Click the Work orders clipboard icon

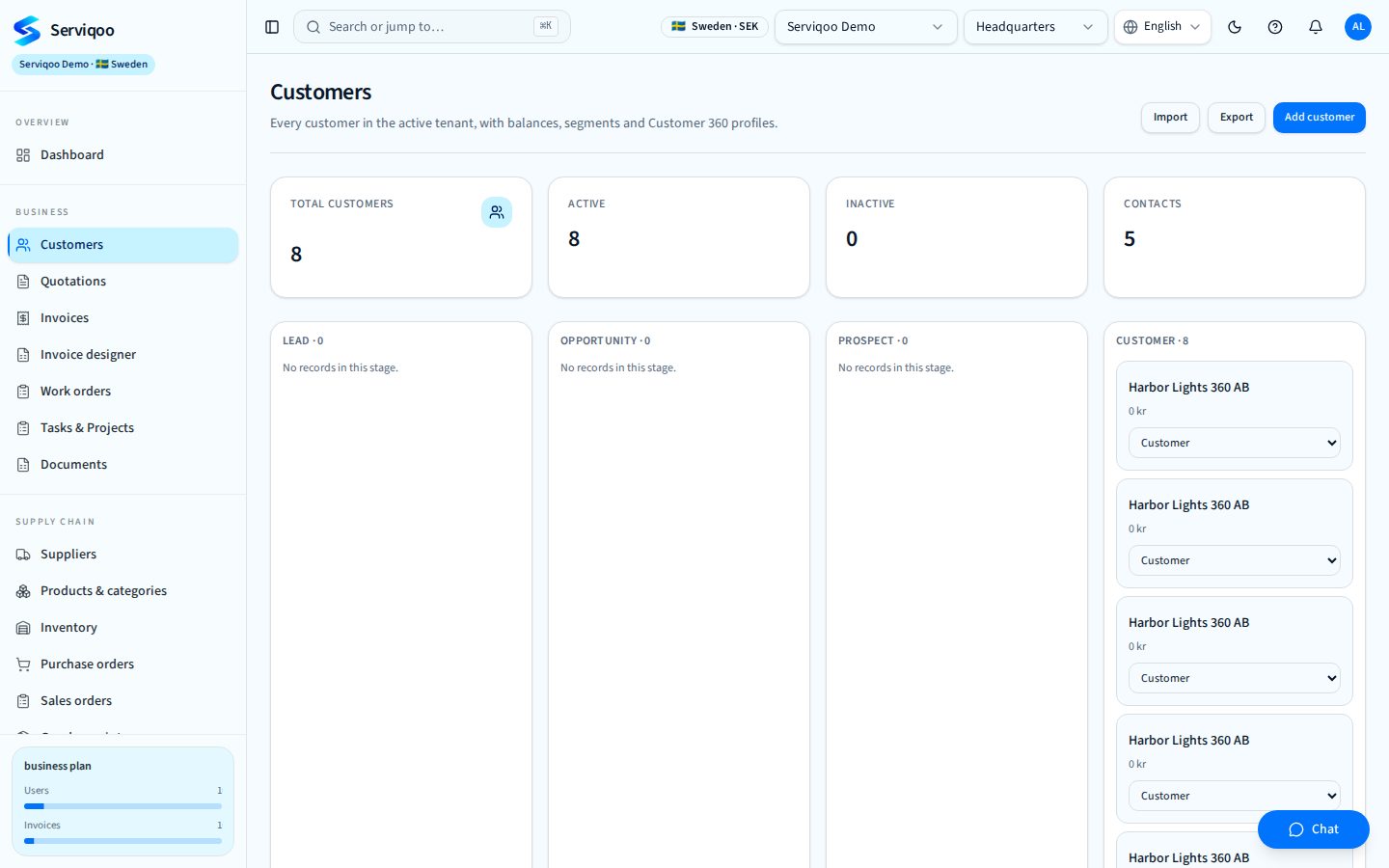tap(23, 392)
